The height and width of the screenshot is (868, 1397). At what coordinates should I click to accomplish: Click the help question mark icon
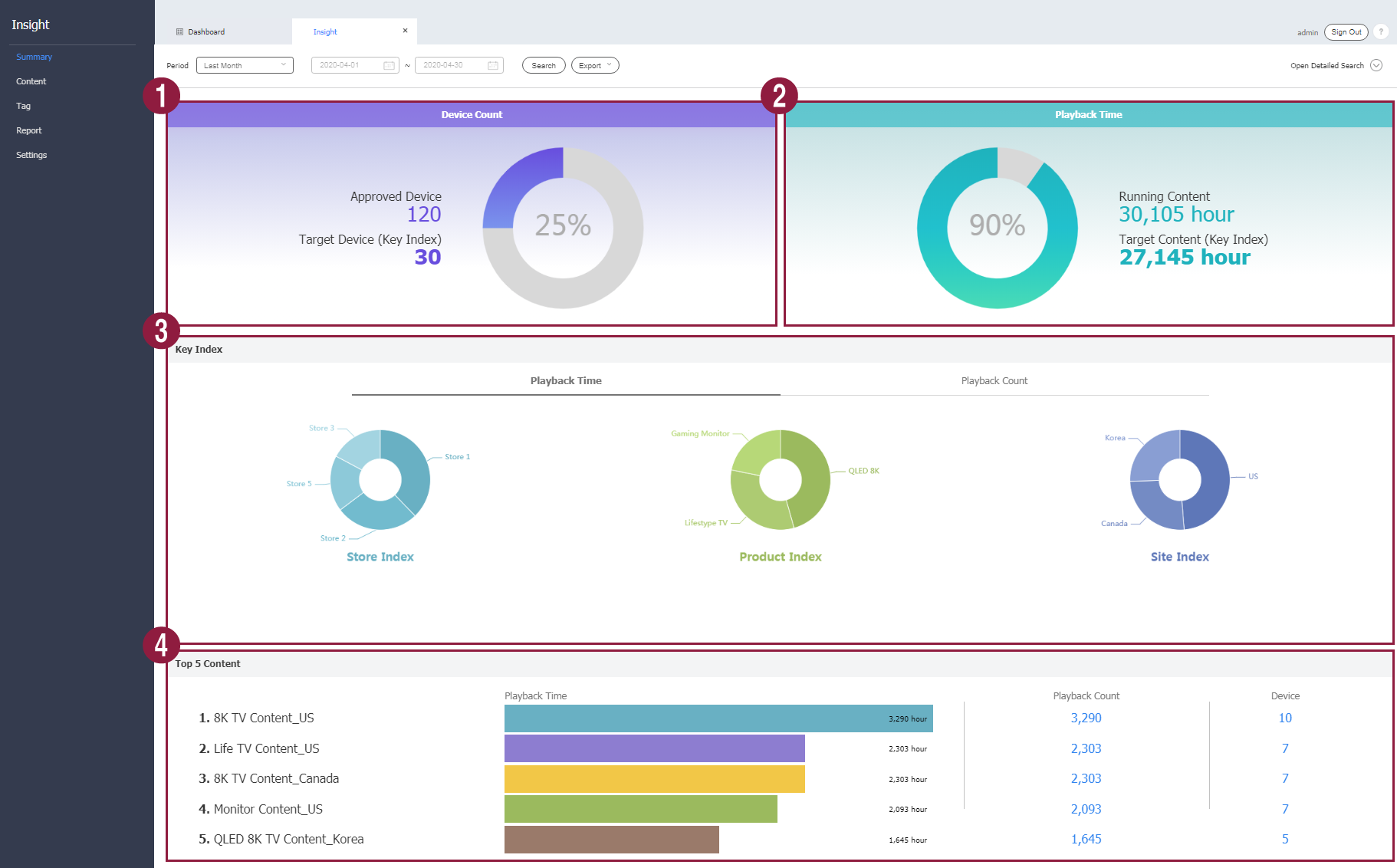click(x=1380, y=31)
